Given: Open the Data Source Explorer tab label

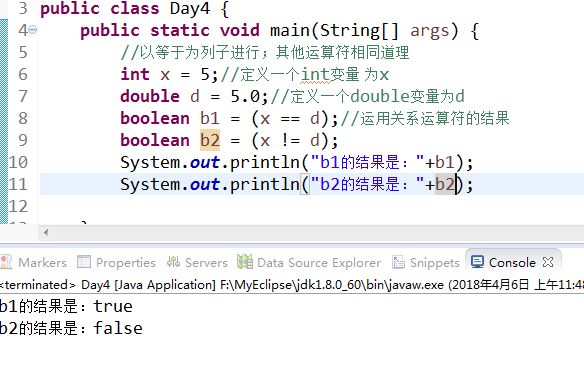Looking at the screenshot, I should click(319, 263).
